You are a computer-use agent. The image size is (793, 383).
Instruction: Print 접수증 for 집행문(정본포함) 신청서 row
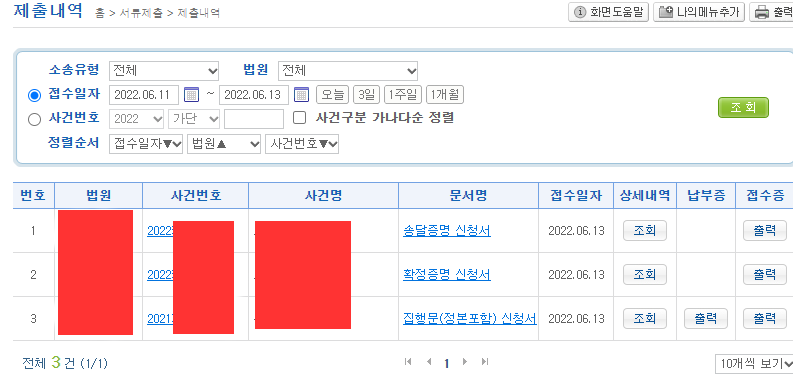point(765,318)
